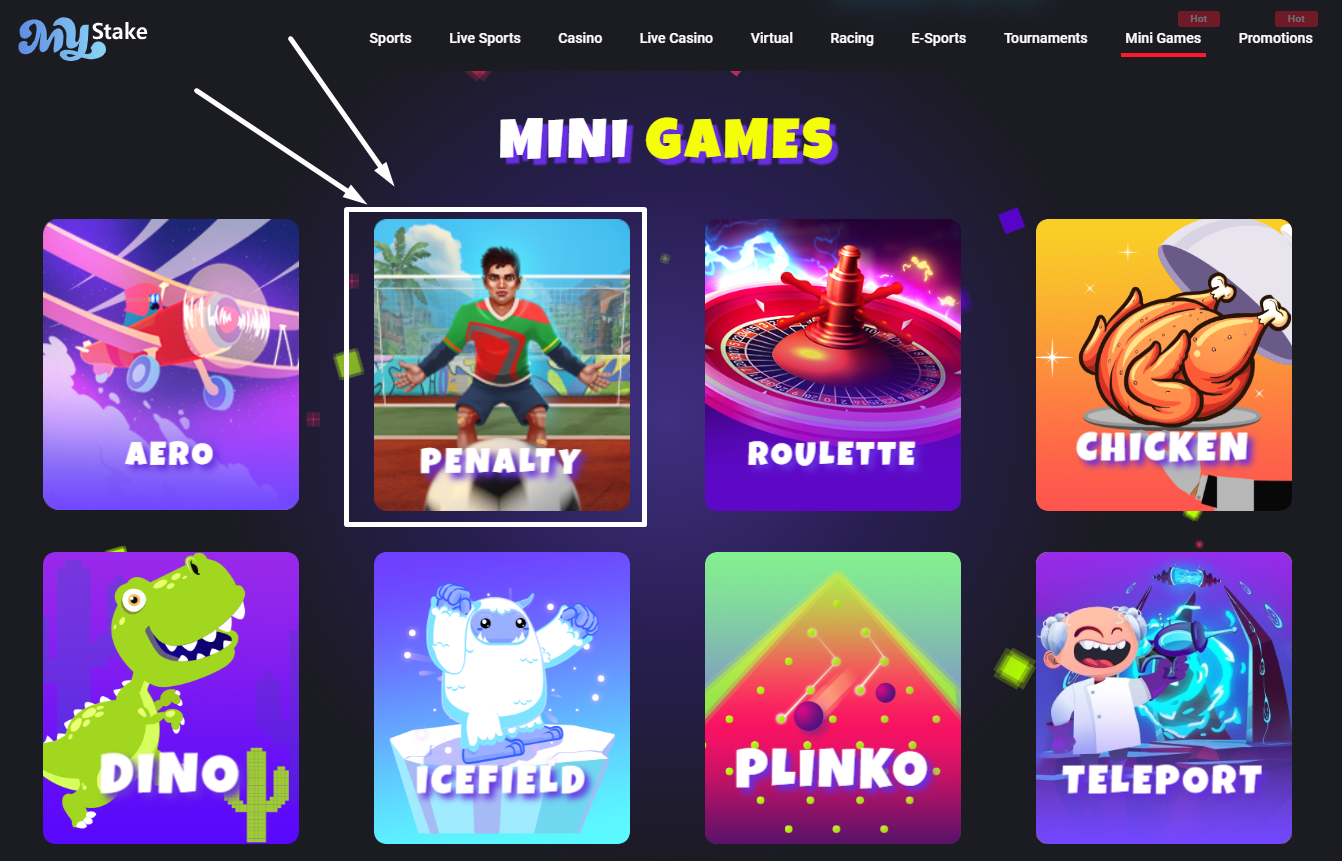The height and width of the screenshot is (861, 1342).
Task: Select the Teleport scientist game
Action: point(1164,698)
